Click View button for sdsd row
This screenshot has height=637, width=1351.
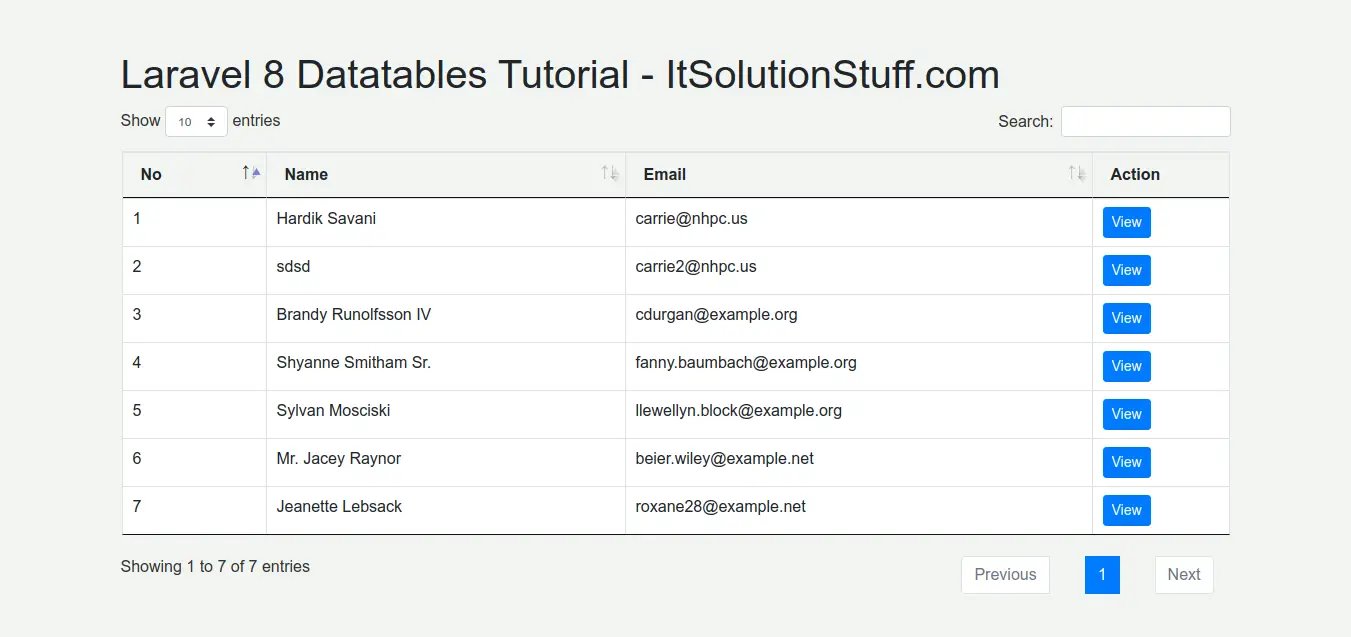click(1126, 270)
